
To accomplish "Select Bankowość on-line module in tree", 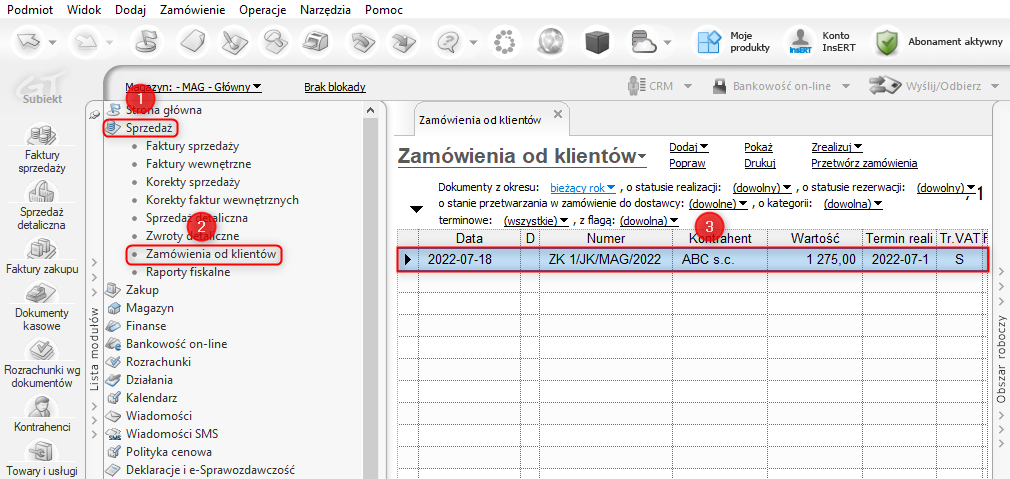I will (176, 344).
